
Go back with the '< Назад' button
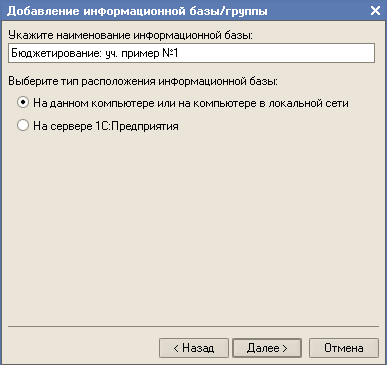pyautogui.click(x=194, y=348)
